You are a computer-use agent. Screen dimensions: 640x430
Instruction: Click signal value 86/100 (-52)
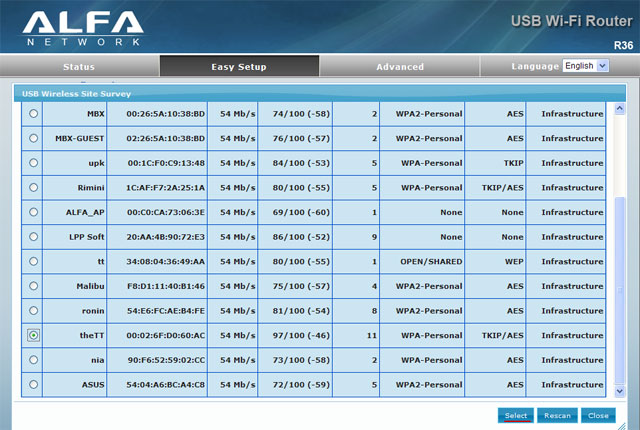click(301, 237)
